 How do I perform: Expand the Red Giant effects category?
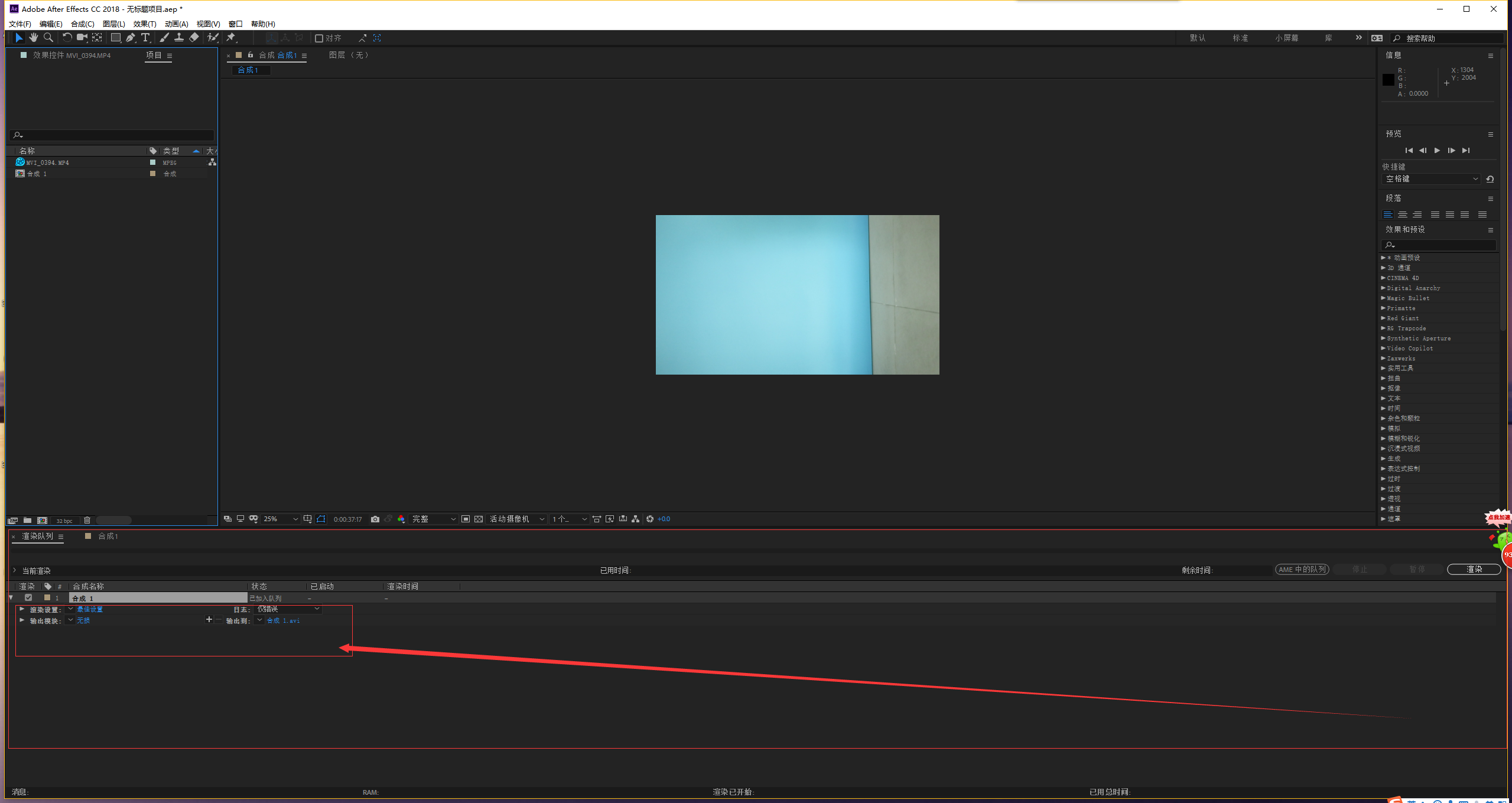[x=1383, y=318]
